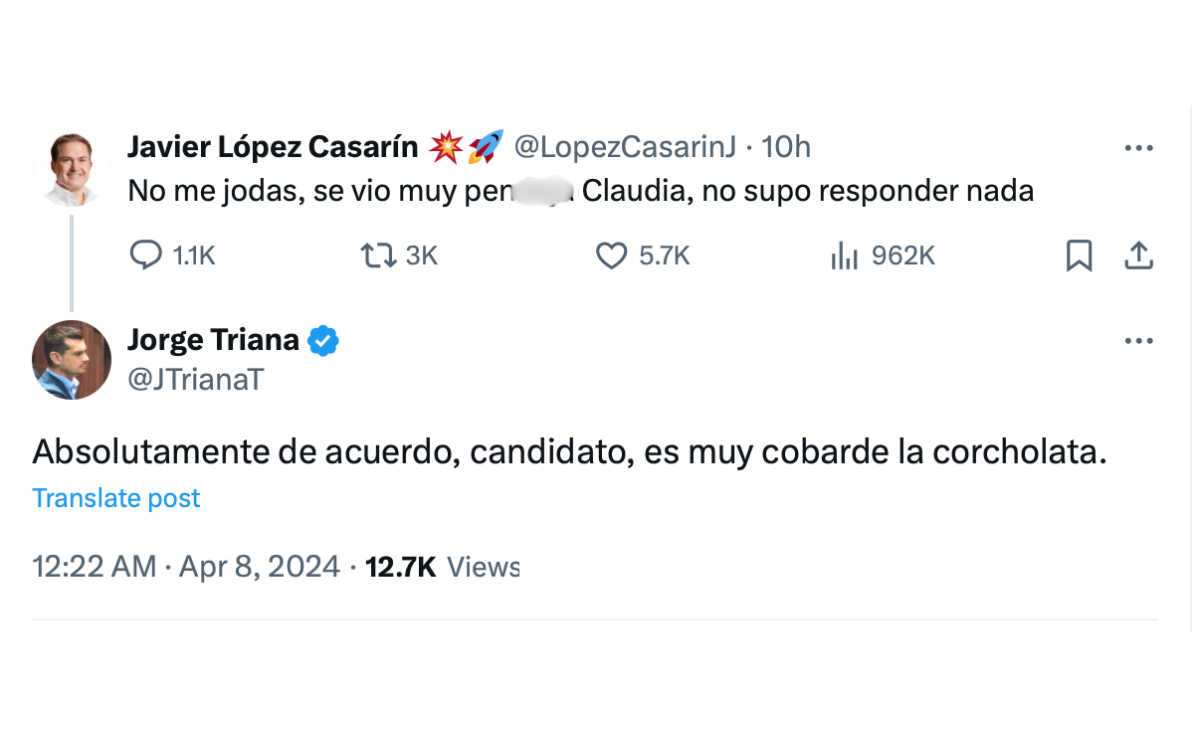The image size is (1200, 750).
Task: Click the Translate post link
Action: (116, 498)
